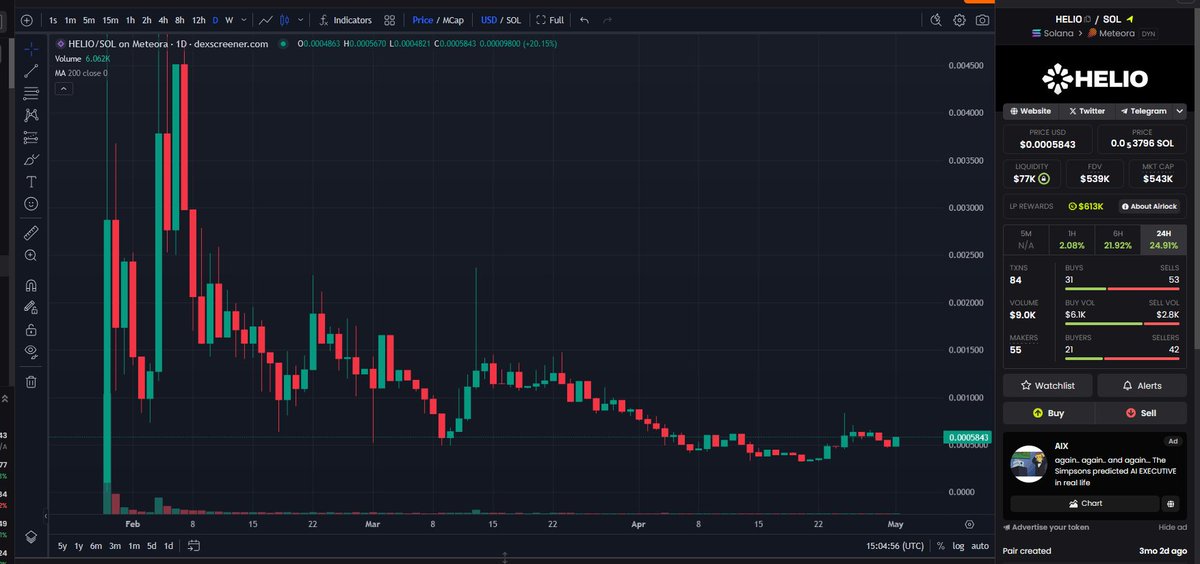Set chart interval to 1s
Viewport: 1200px width, 564px height.
pos(53,20)
